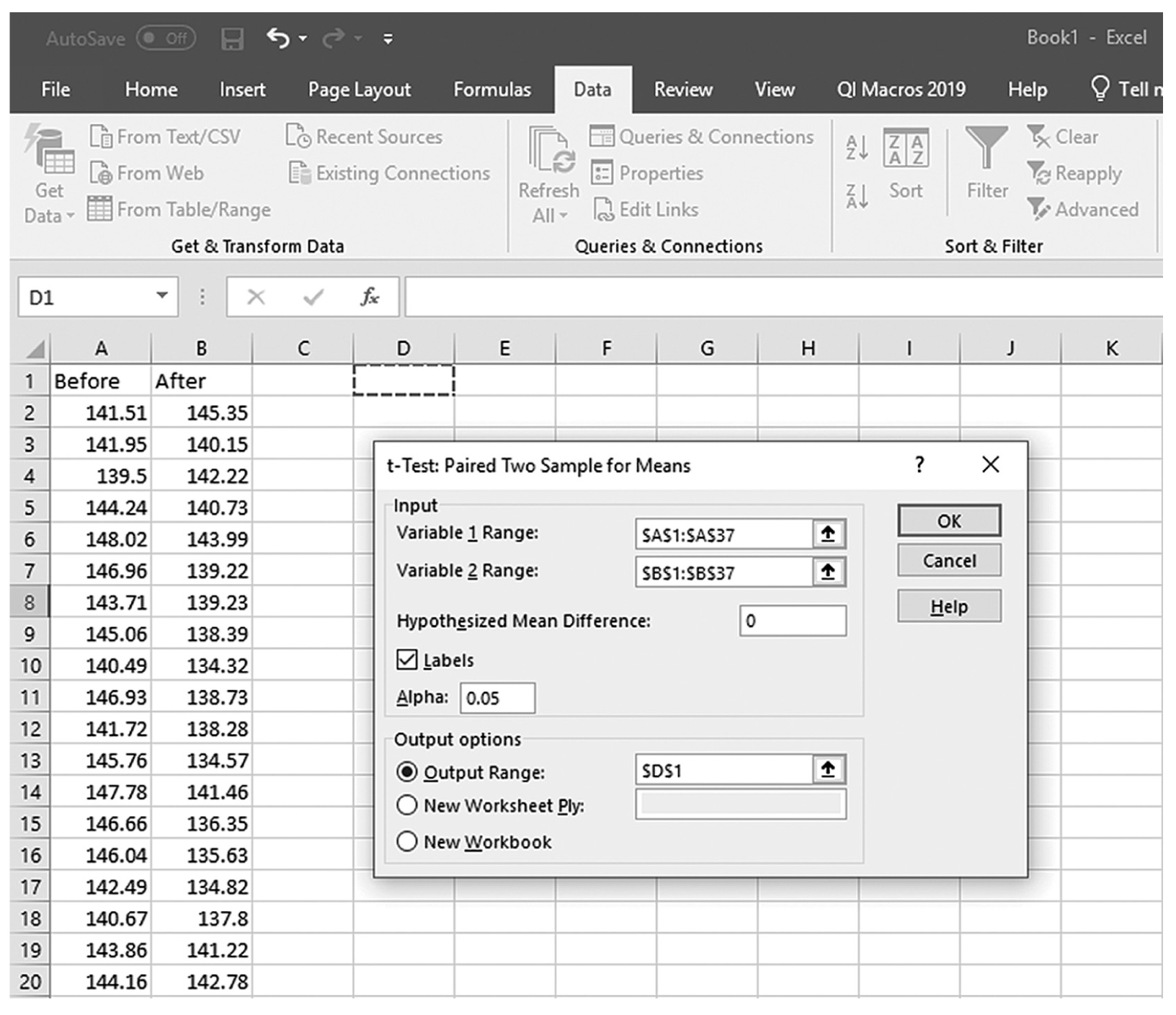Switch to the Formulas tab

pyautogui.click(x=492, y=89)
